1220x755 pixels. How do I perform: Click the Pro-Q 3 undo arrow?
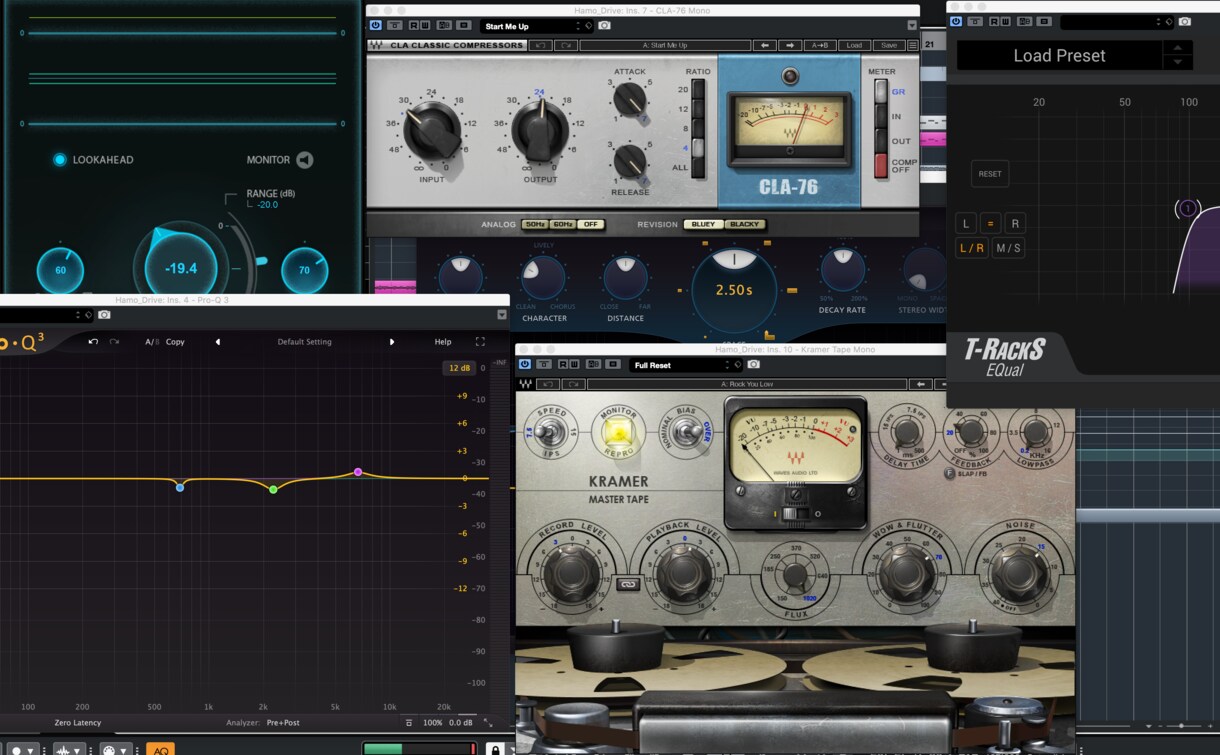tap(93, 342)
